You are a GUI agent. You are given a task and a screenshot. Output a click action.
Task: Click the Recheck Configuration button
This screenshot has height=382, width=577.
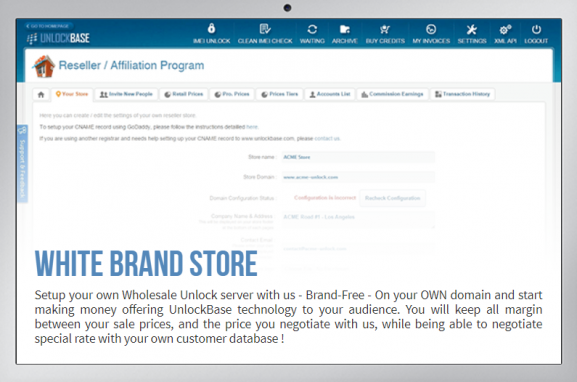coord(392,198)
